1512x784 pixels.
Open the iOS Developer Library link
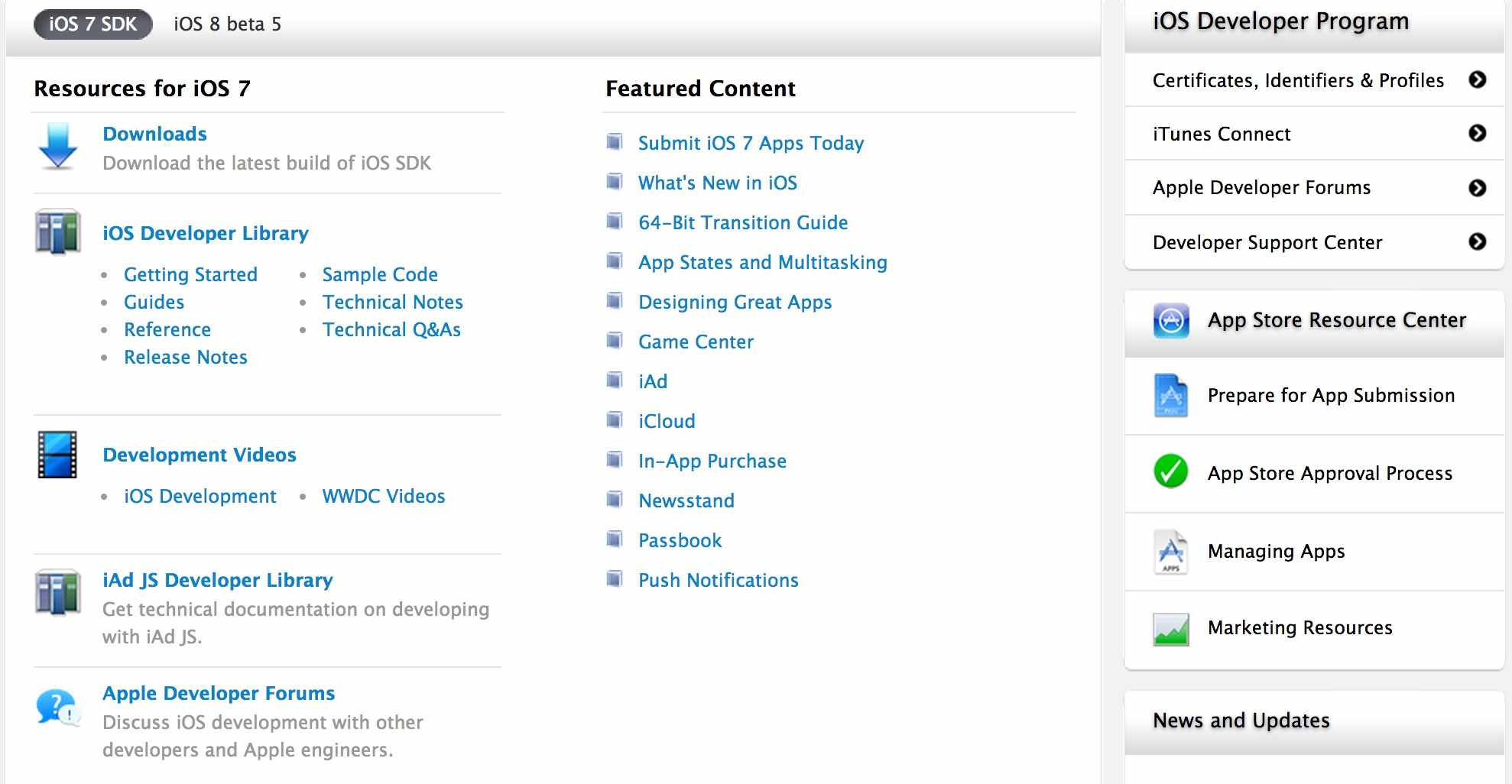(206, 233)
